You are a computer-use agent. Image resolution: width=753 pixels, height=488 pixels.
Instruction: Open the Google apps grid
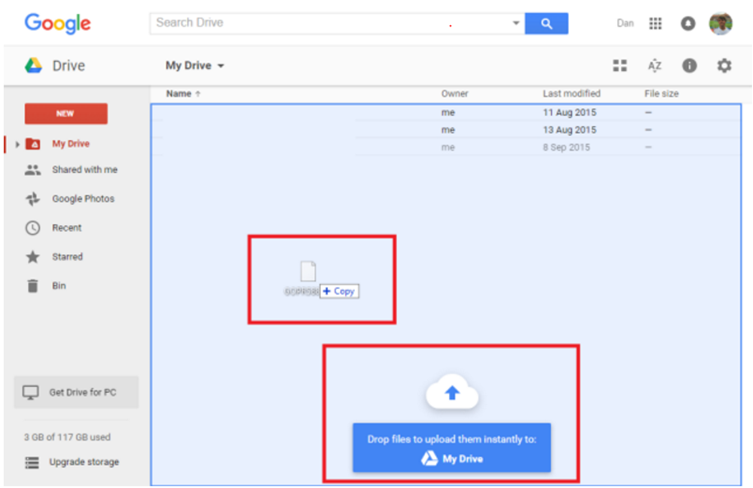coord(655,23)
